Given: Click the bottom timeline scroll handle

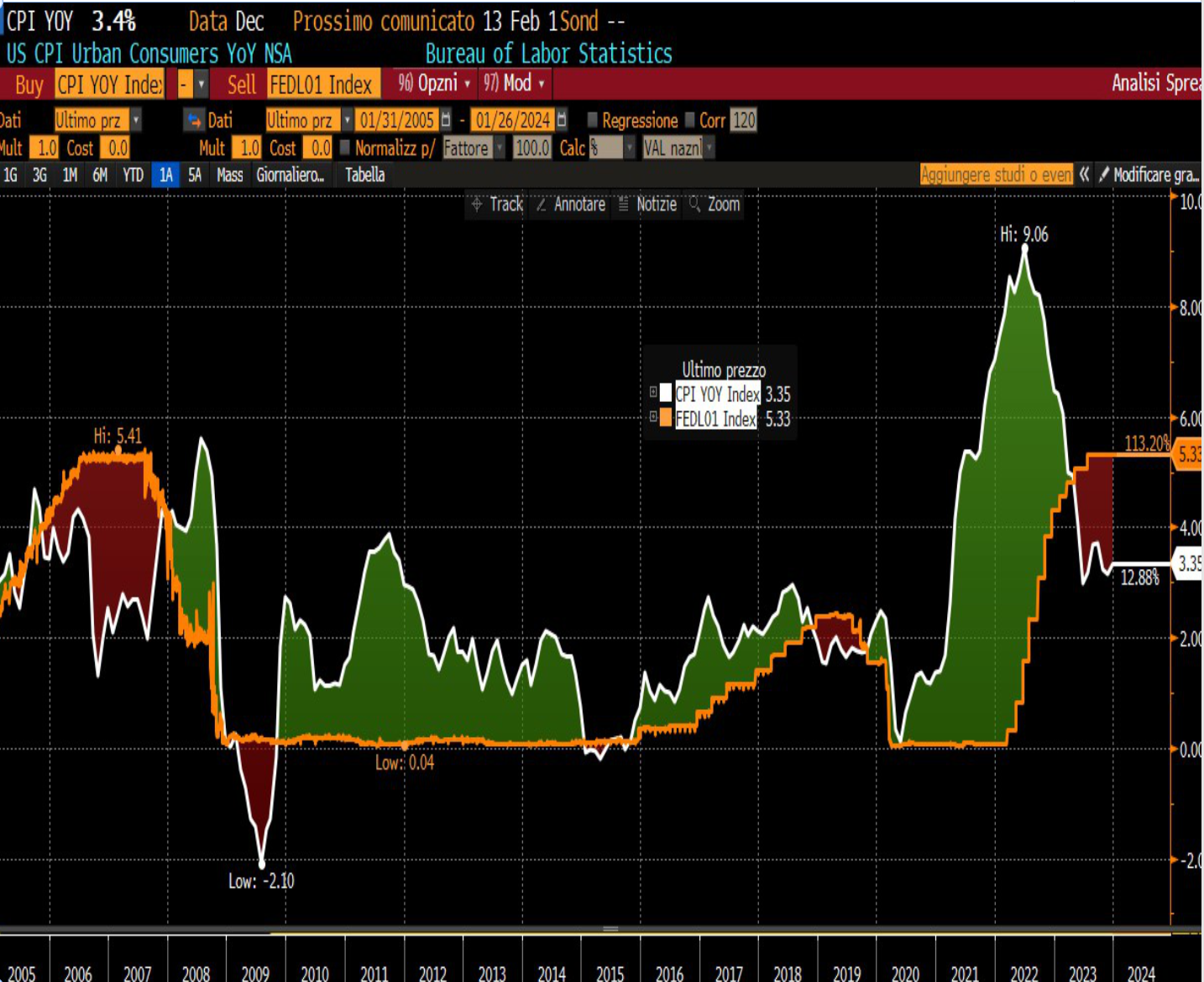Looking at the screenshot, I should (x=610, y=929).
